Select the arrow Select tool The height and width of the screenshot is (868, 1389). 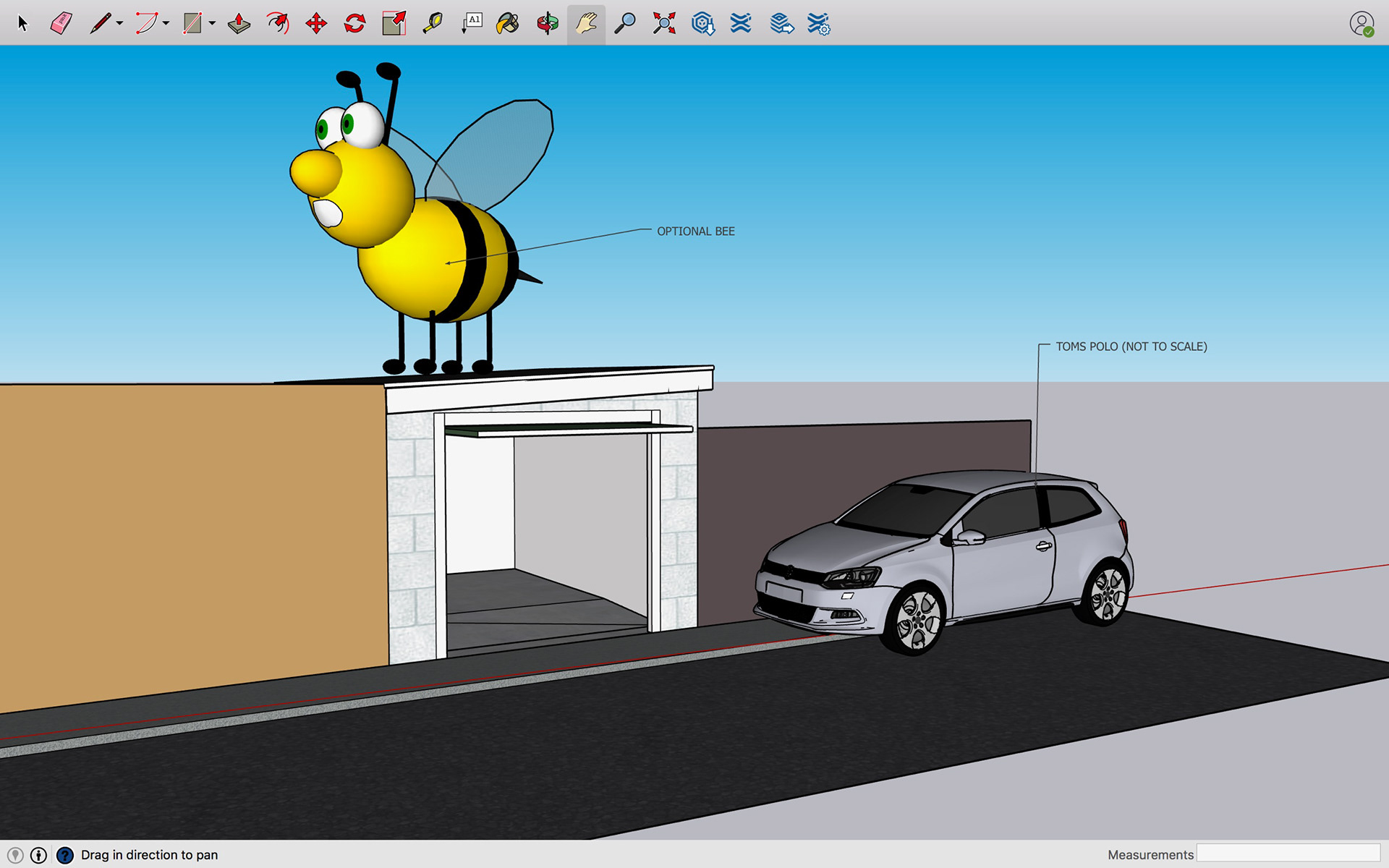click(22, 24)
